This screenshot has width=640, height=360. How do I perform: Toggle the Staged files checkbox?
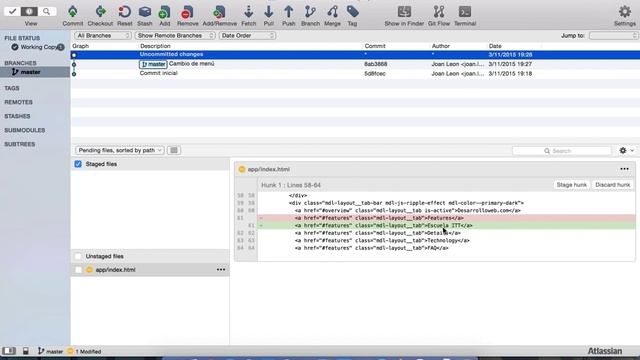[x=78, y=164]
